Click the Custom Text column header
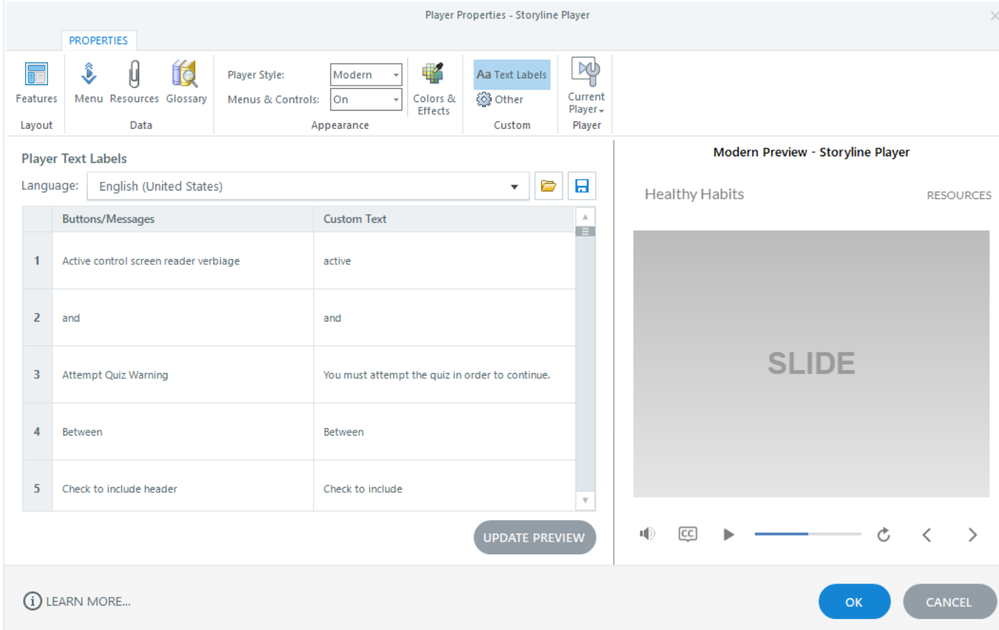999x630 pixels. click(444, 219)
